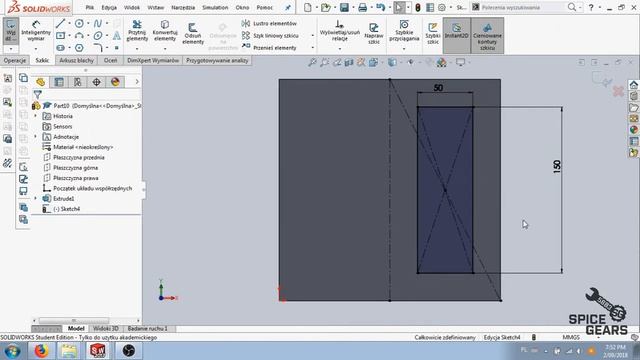Image resolution: width=640 pixels, height=360 pixels.
Task: Open dropdown beside Szyk liniowy szkicu
Action: tap(313, 36)
